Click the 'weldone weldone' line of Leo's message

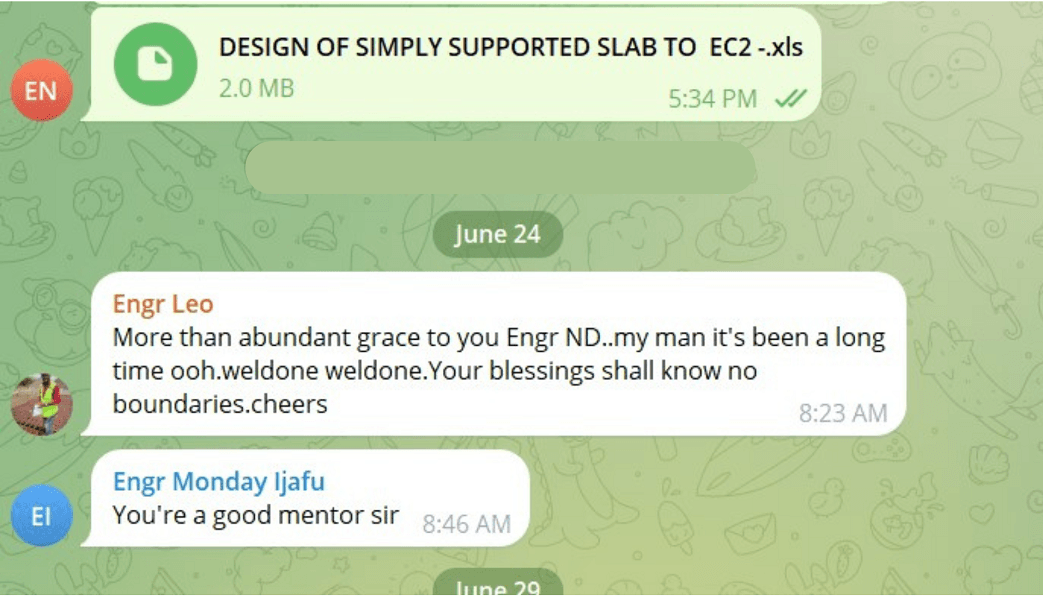pos(434,371)
